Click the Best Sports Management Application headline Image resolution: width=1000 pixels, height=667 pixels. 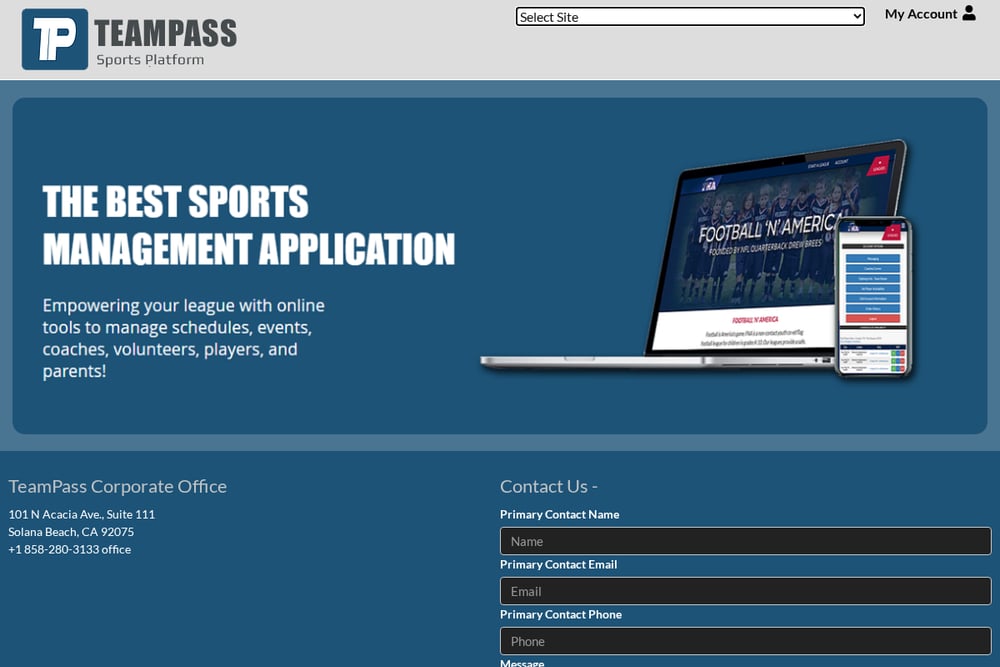[x=249, y=224]
